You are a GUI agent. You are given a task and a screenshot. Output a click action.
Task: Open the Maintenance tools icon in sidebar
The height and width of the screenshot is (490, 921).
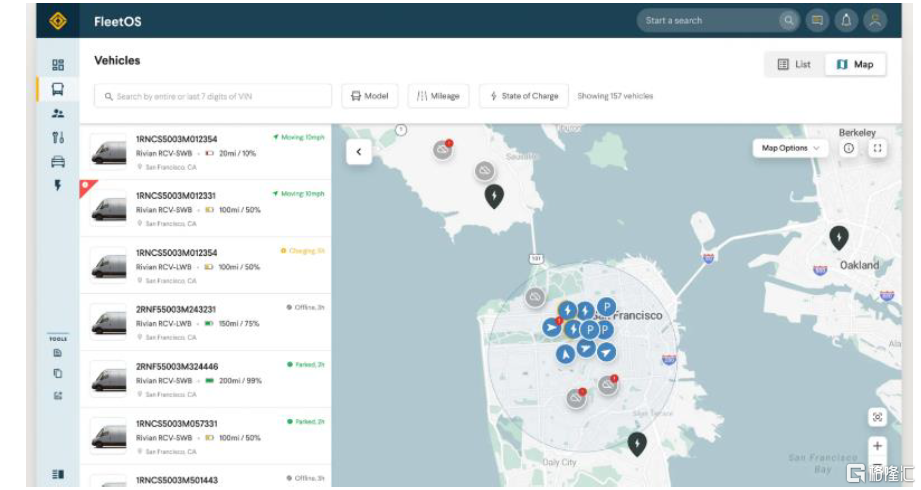tap(58, 138)
